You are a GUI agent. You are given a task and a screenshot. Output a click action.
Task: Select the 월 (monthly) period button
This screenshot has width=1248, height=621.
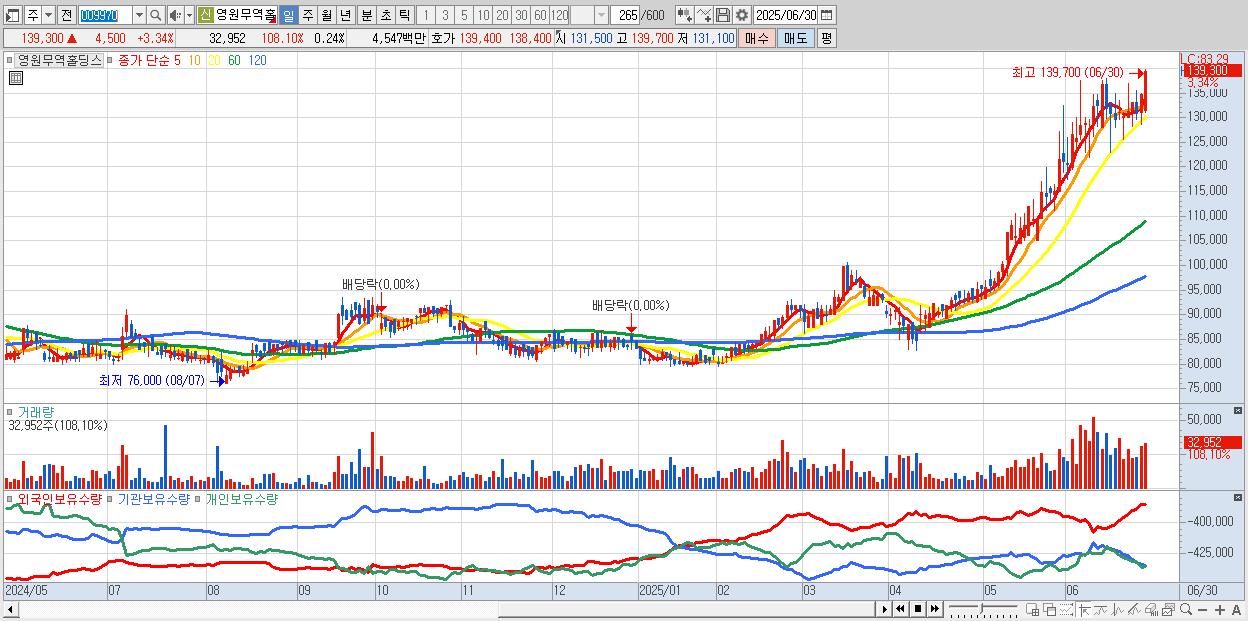pyautogui.click(x=326, y=15)
